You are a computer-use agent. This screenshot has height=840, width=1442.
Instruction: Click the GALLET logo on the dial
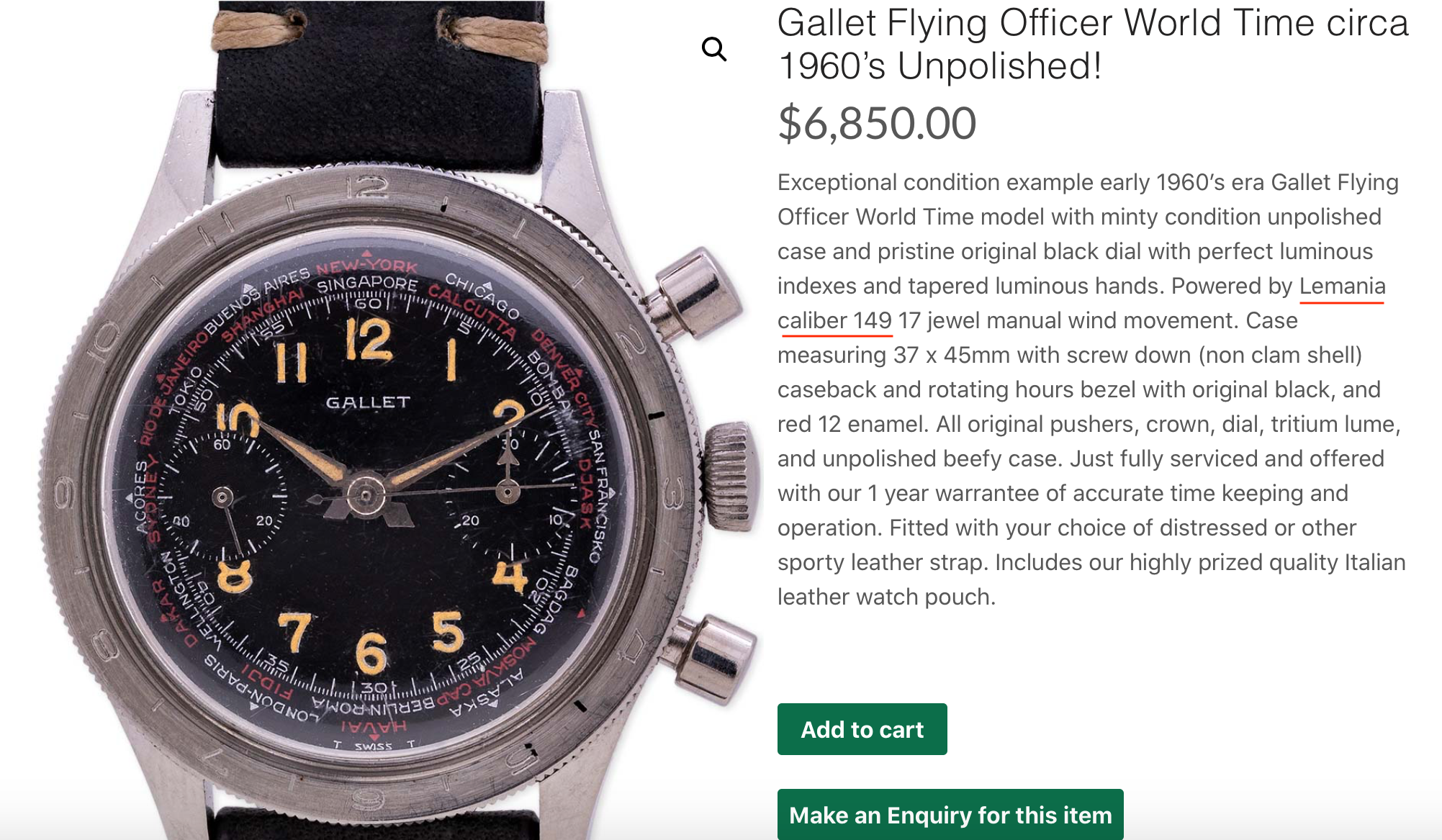click(x=368, y=402)
